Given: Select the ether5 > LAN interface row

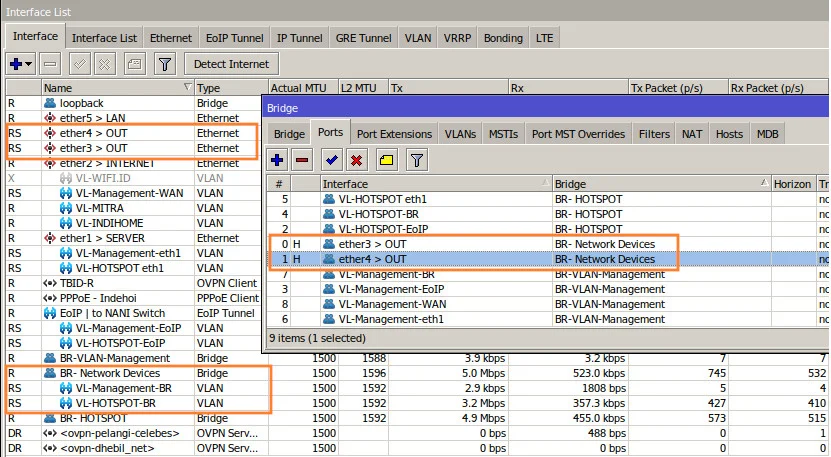Looking at the screenshot, I should coord(134,118).
